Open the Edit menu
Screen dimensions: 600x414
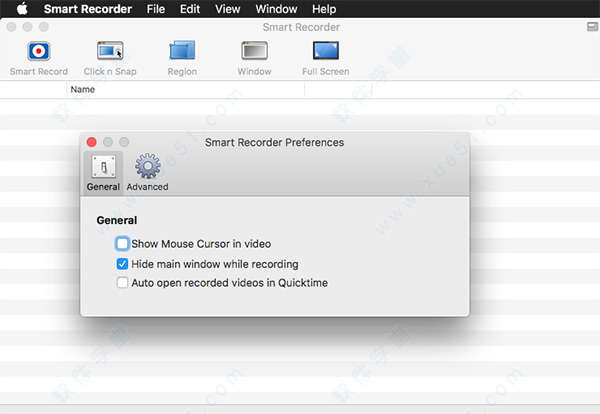click(x=190, y=9)
